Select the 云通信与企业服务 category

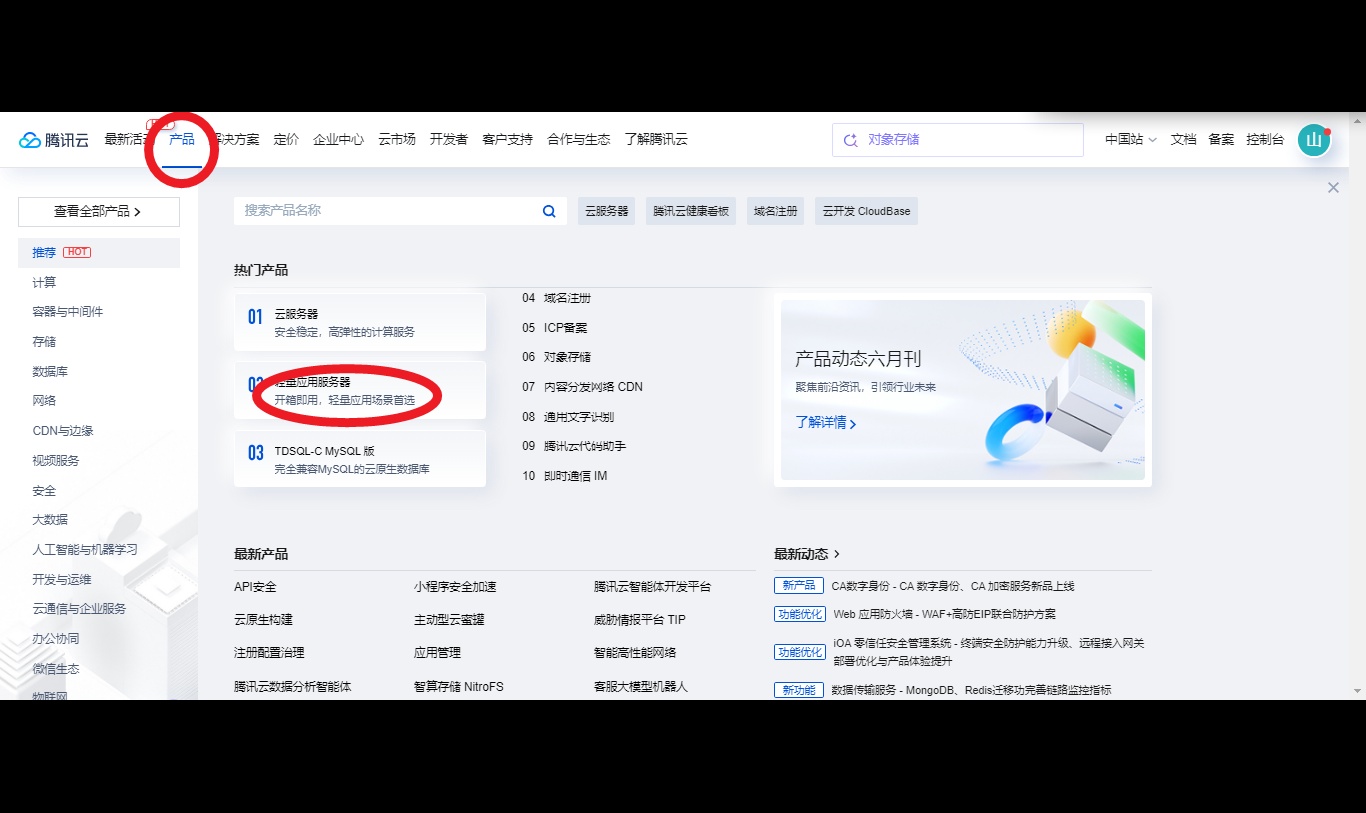coord(79,609)
